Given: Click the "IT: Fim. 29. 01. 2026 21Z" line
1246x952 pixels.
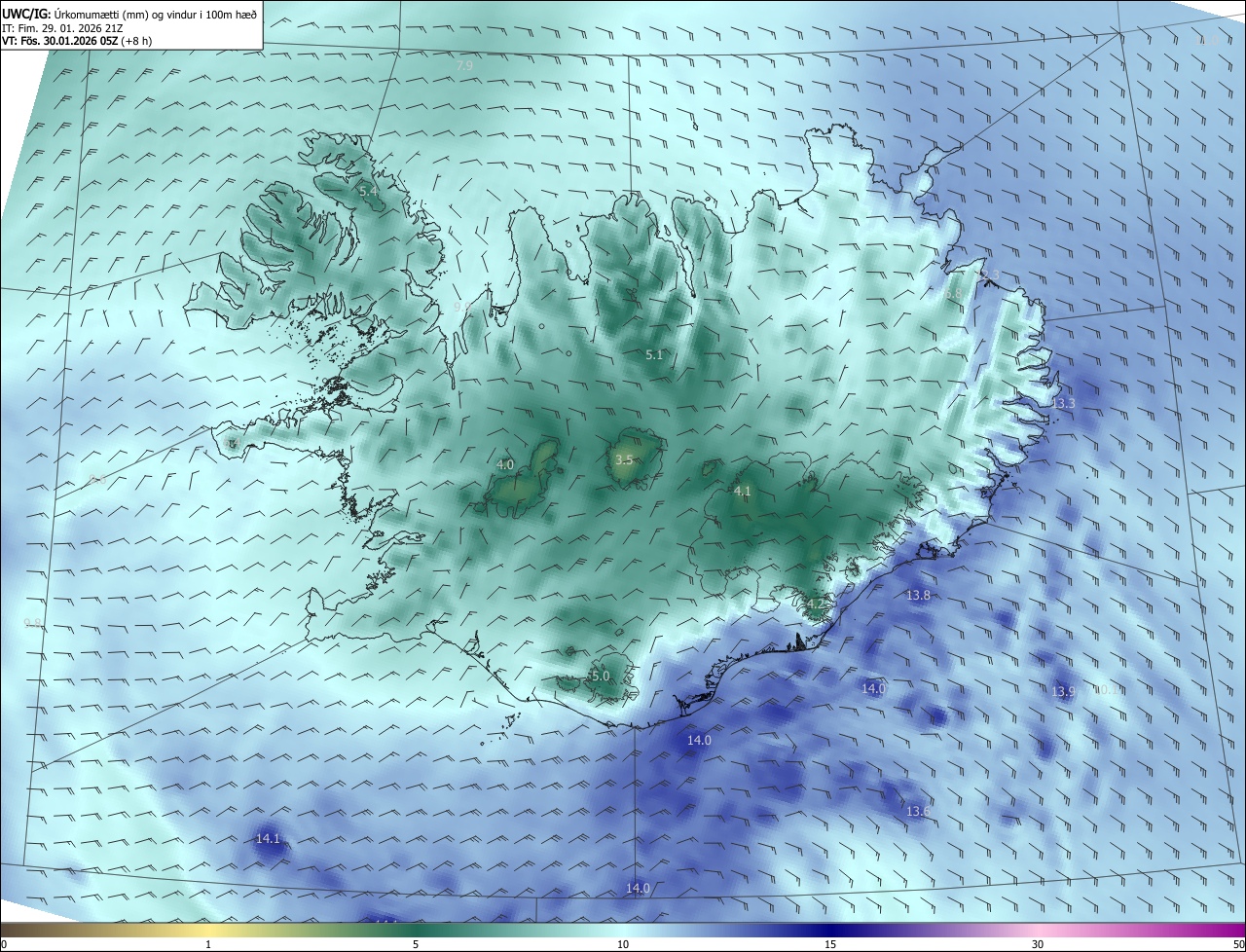Looking at the screenshot, I should click(62, 28).
